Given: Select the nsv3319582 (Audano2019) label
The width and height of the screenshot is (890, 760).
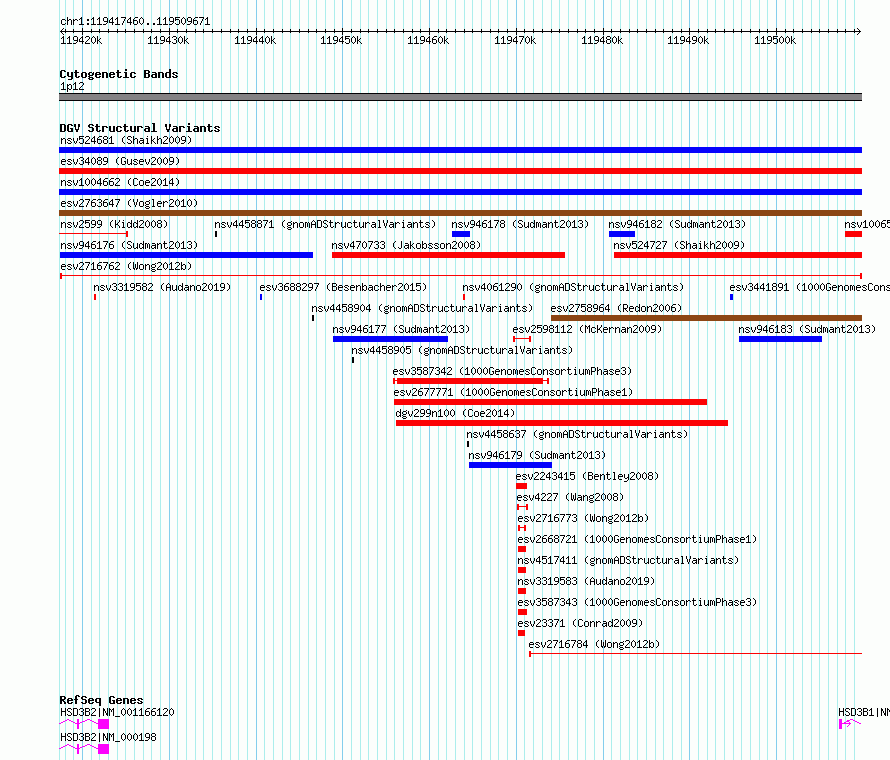Looking at the screenshot, I should 162,287.
